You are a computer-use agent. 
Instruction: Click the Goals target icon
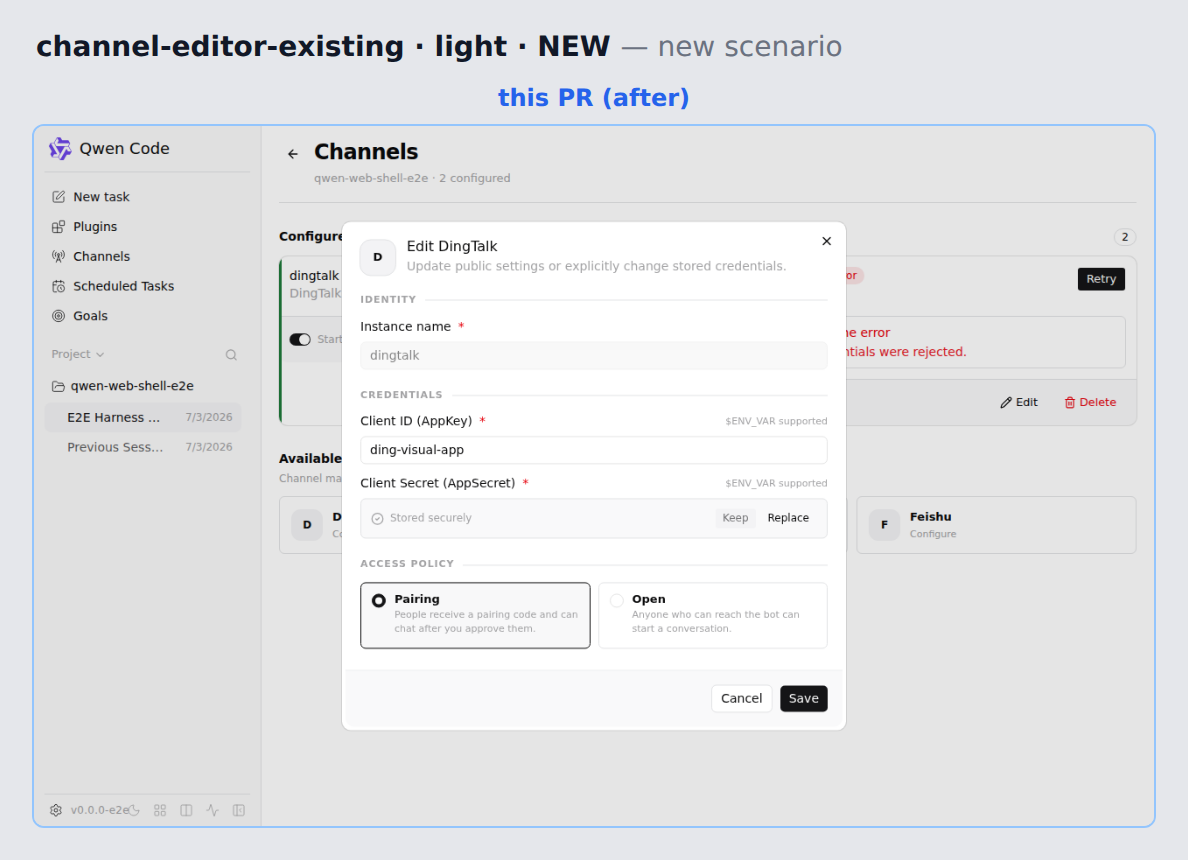pos(58,316)
